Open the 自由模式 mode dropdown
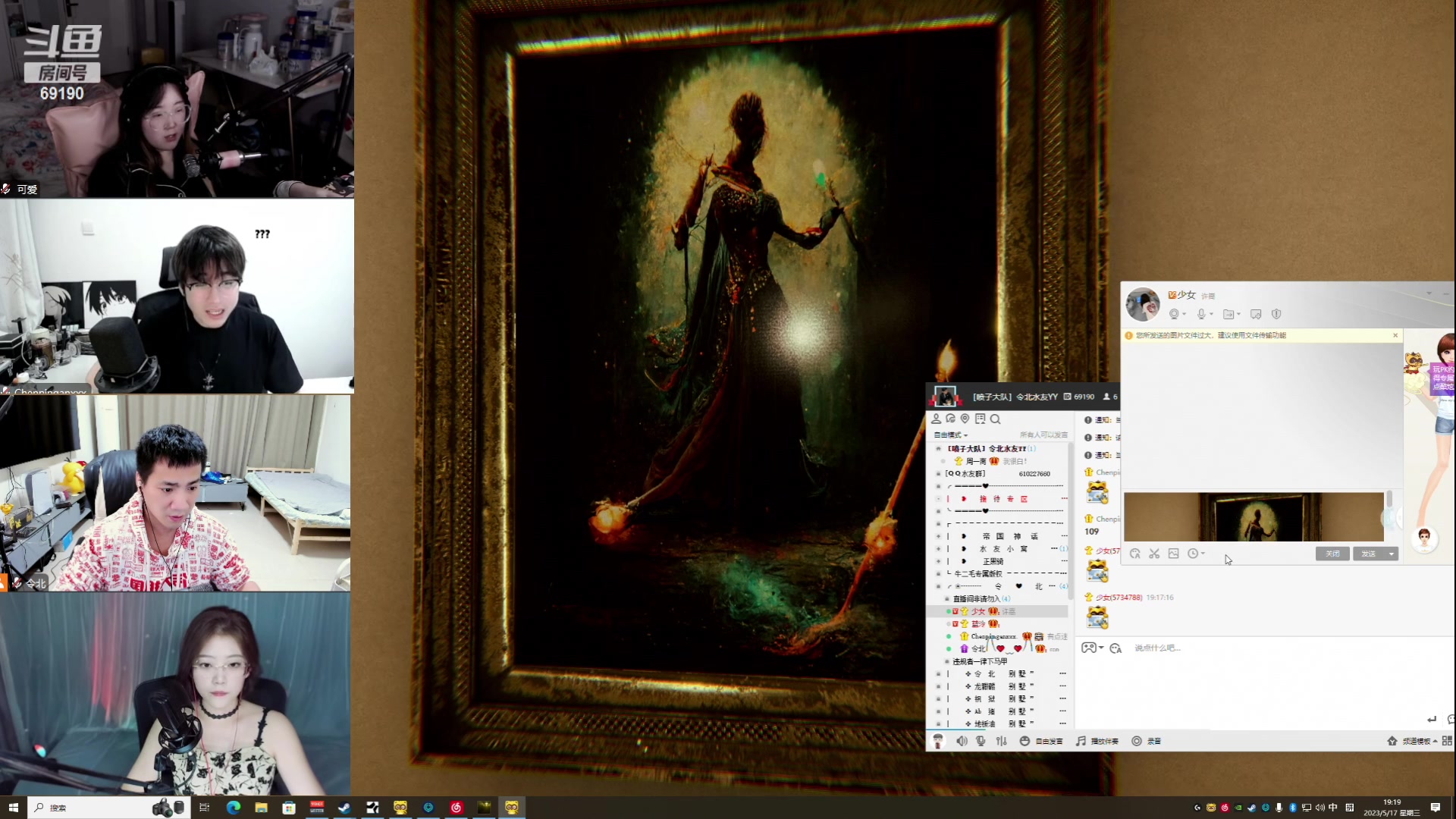This screenshot has height=819, width=1456. click(x=950, y=435)
